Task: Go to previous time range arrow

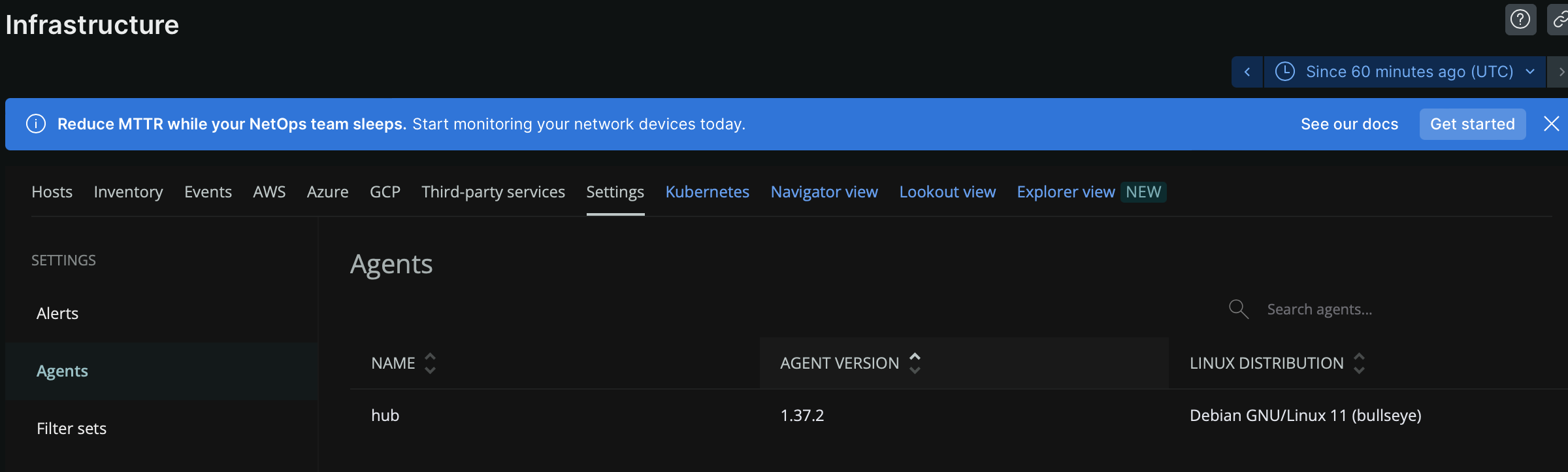Action: click(1247, 72)
